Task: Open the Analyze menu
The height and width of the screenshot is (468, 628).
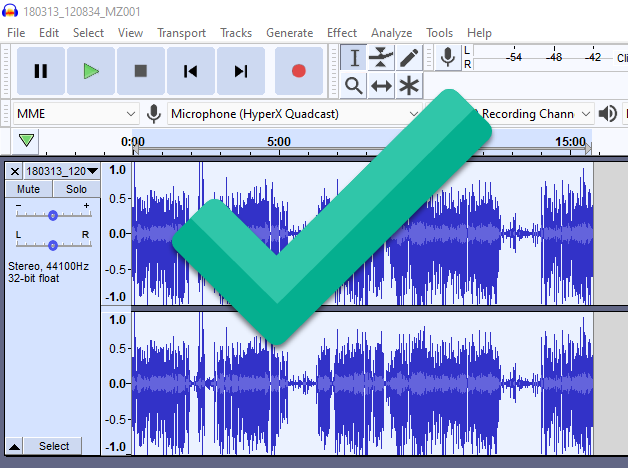Action: click(x=391, y=33)
